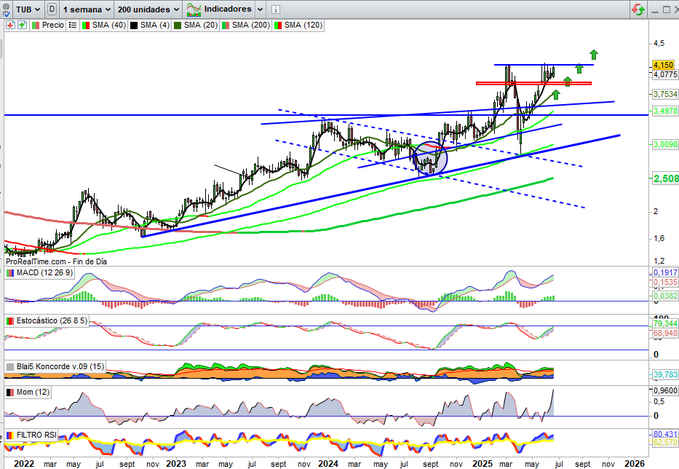Click the 4,0775 price axis value
The width and height of the screenshot is (679, 469).
coord(666,74)
